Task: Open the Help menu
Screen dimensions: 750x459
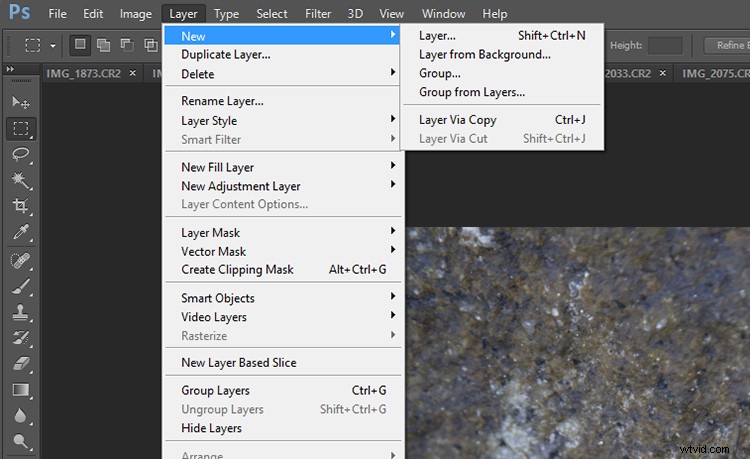Action: 495,14
